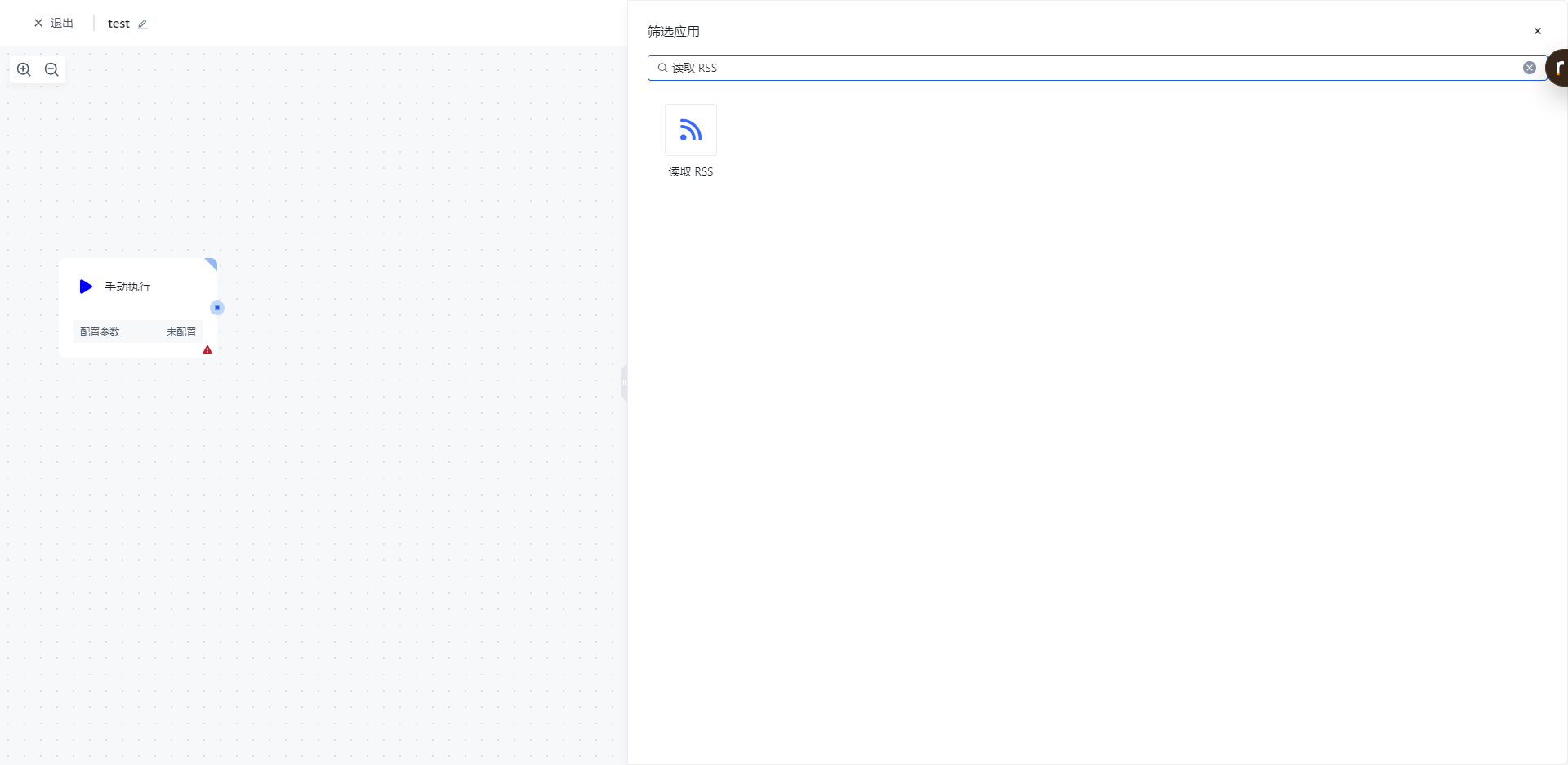
Task: Select the 手动执行 node title
Action: click(x=127, y=287)
